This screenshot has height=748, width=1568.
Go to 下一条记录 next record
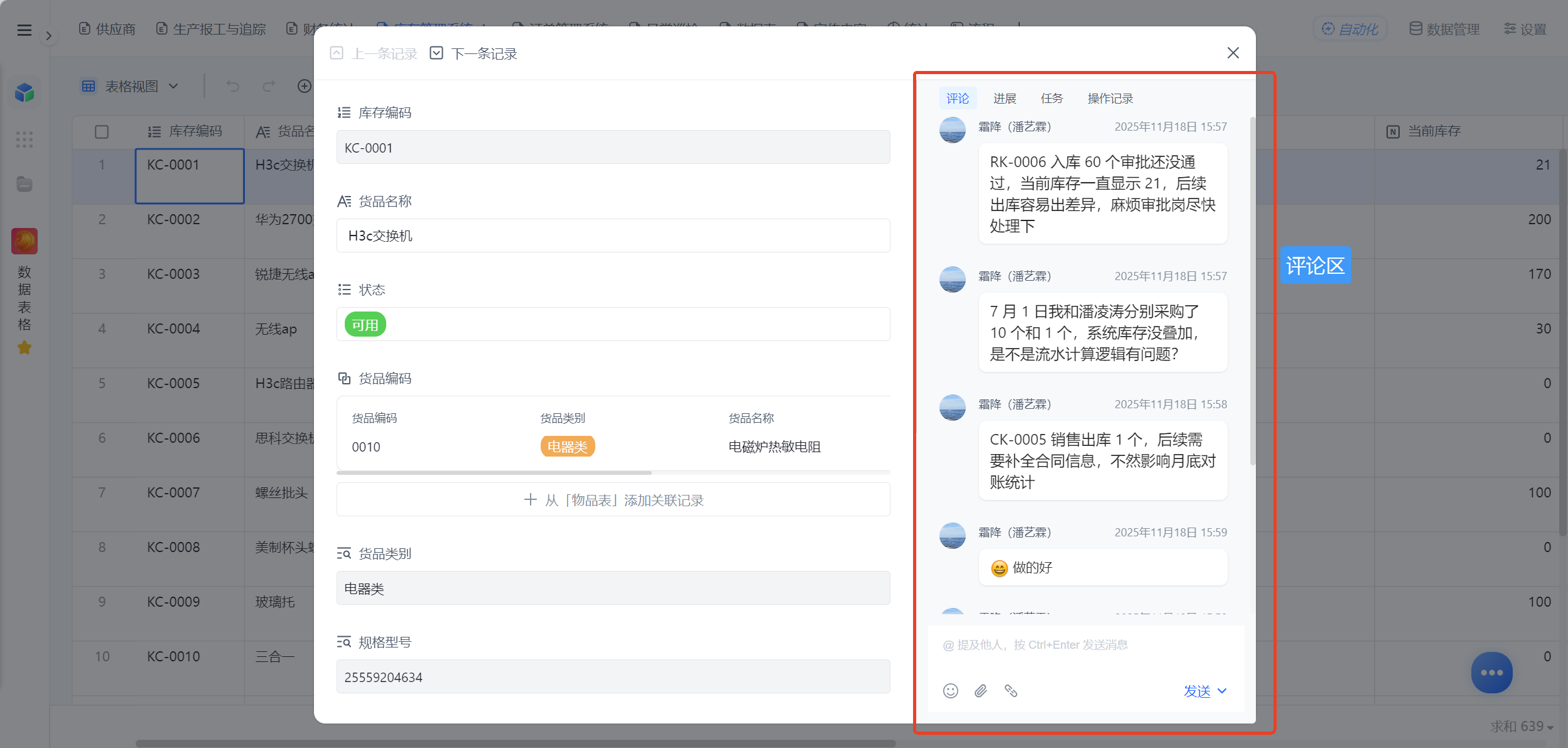(473, 53)
